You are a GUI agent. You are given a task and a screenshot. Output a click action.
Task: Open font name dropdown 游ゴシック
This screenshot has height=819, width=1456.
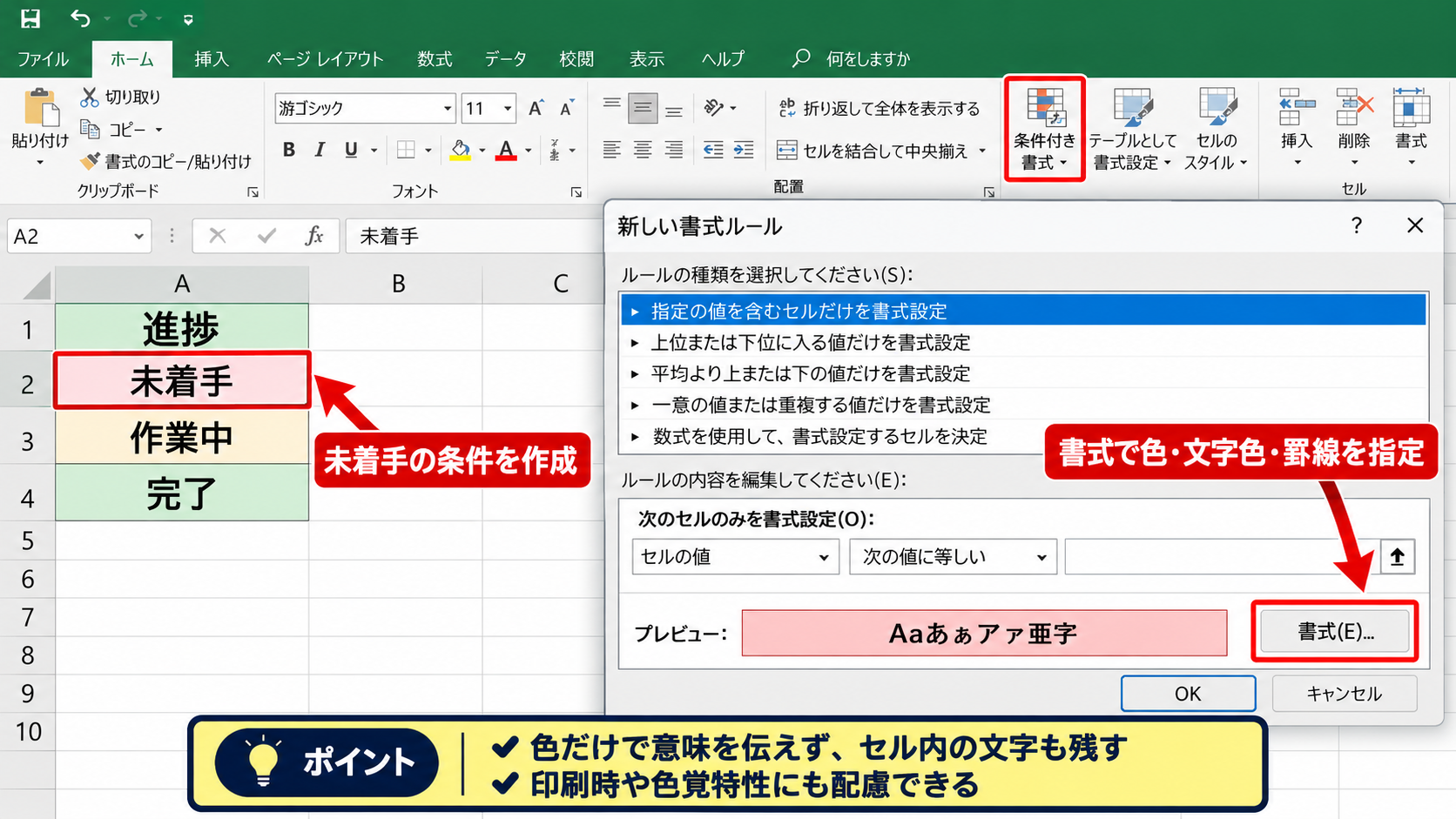pyautogui.click(x=448, y=108)
